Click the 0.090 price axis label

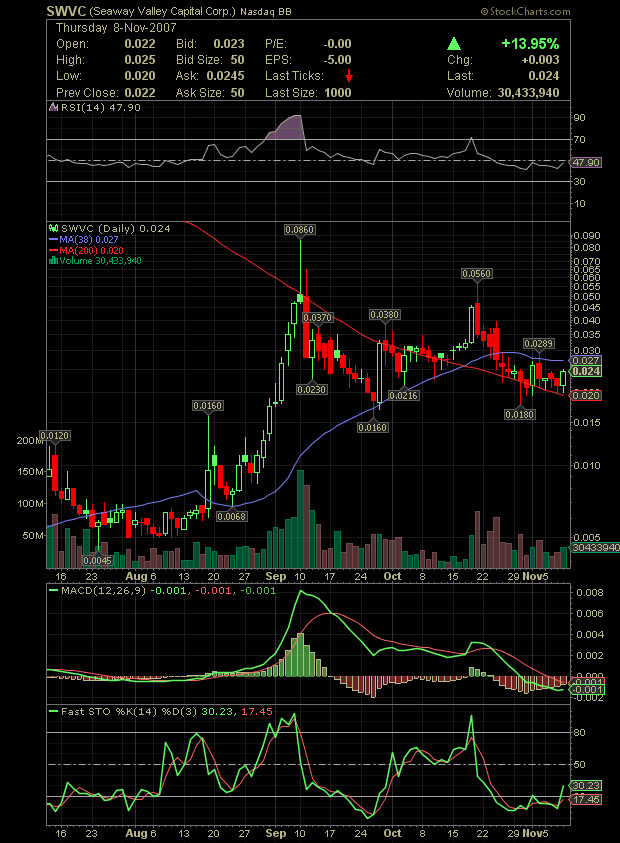[x=587, y=235]
